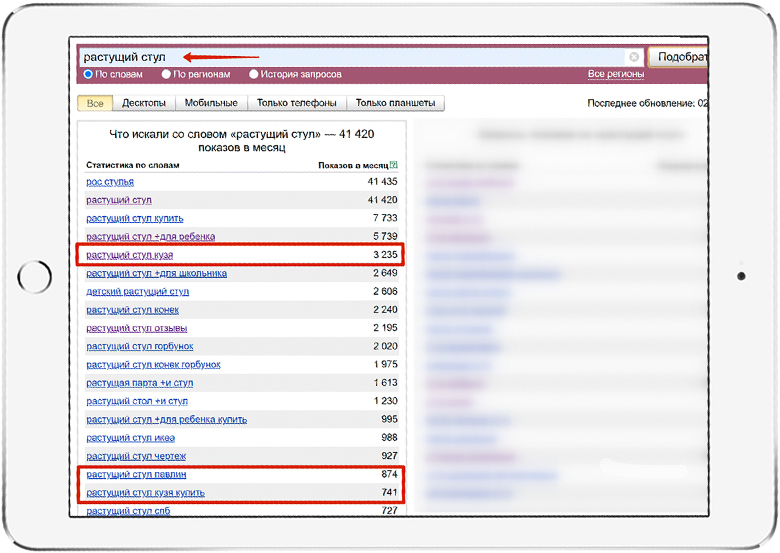
Task: Click the 5 739 impressions value
Action: point(386,236)
